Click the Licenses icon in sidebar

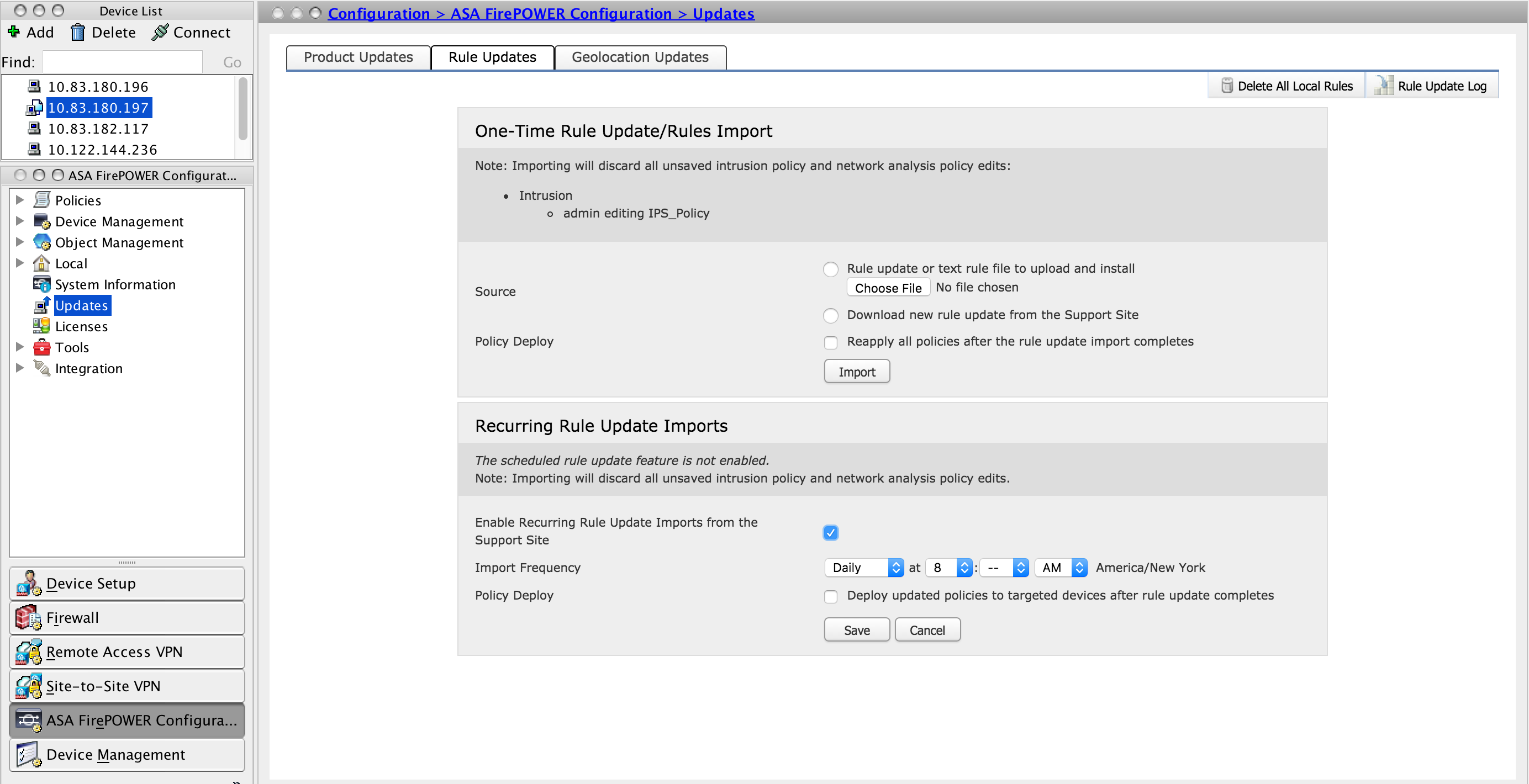click(42, 326)
